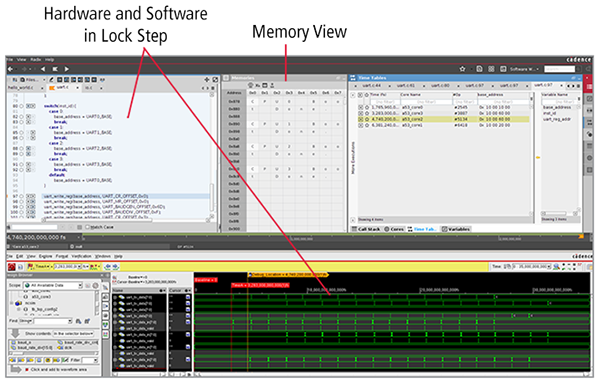Open Windows menu in waveform window

[103, 256]
